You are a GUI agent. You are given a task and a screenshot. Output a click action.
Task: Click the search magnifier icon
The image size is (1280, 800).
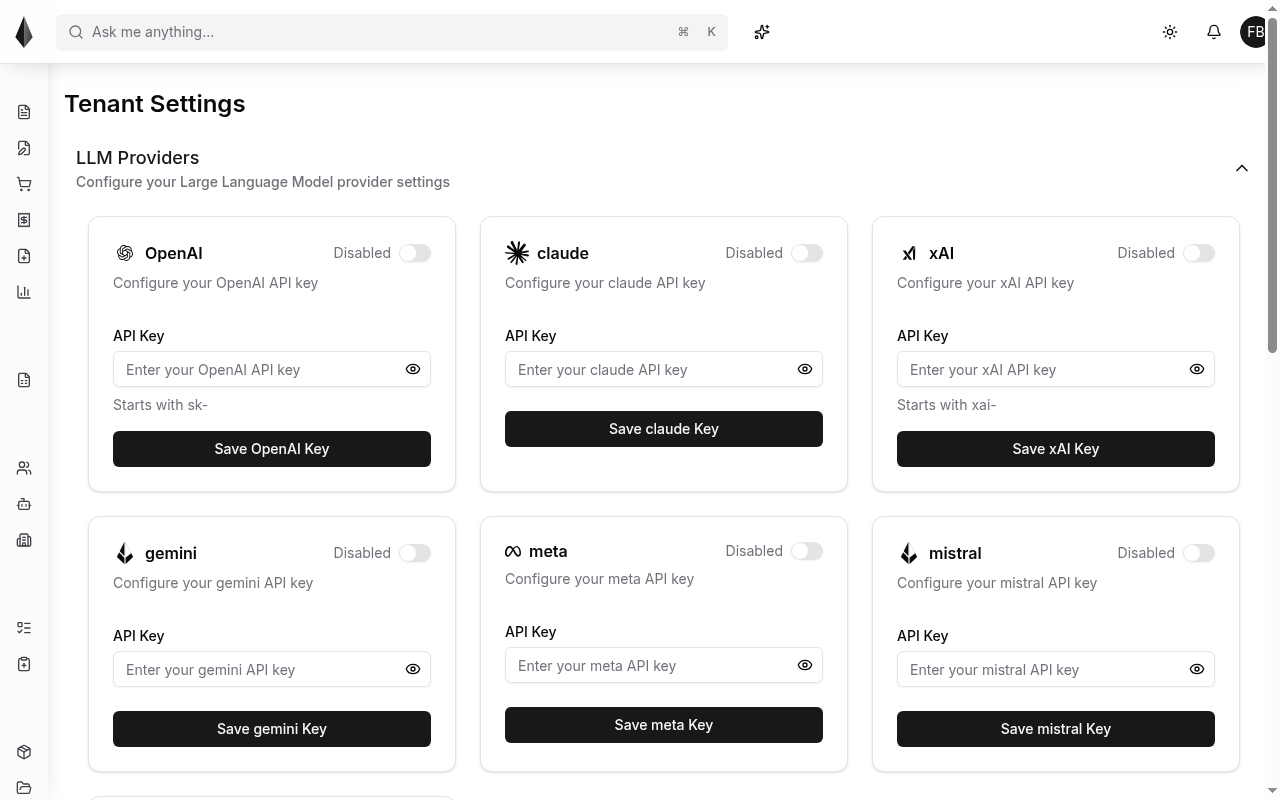click(76, 32)
